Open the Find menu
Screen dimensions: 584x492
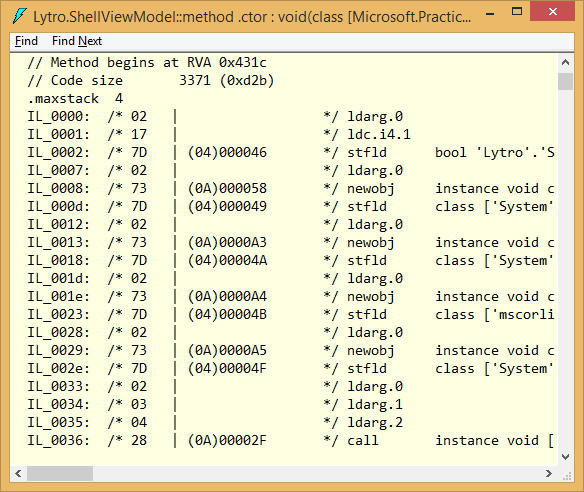(x=26, y=41)
